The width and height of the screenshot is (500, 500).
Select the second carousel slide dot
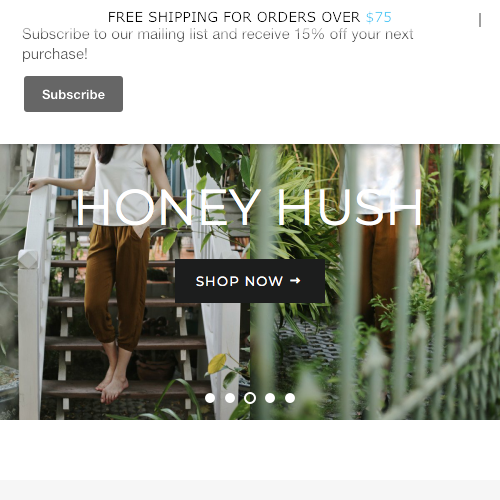tap(230, 398)
